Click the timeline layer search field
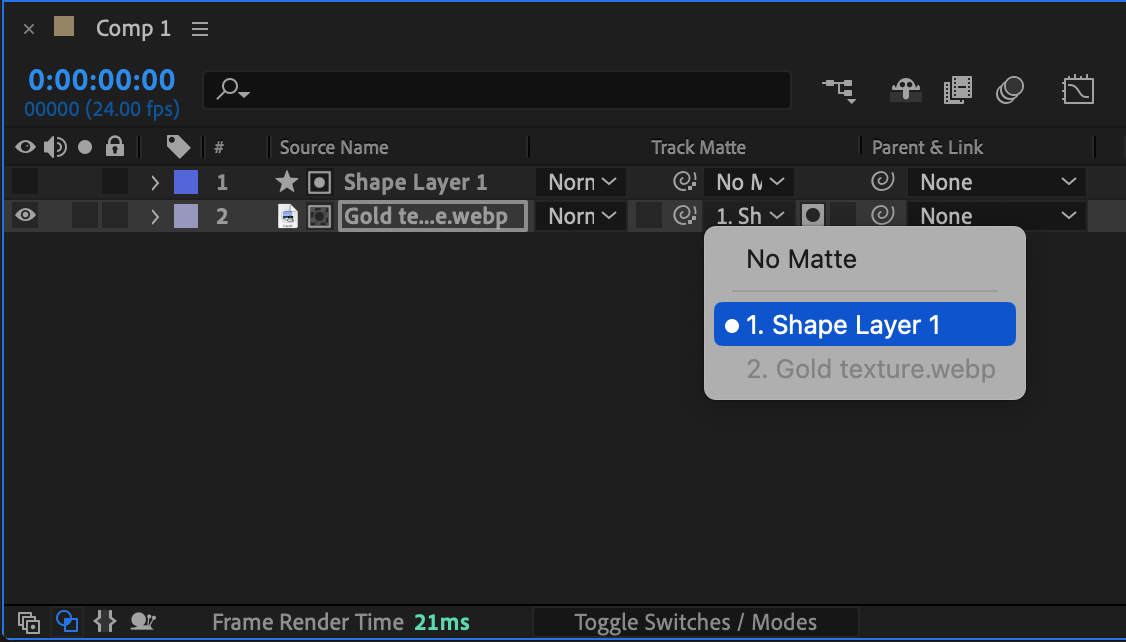Image resolution: width=1126 pixels, height=642 pixels. [497, 90]
